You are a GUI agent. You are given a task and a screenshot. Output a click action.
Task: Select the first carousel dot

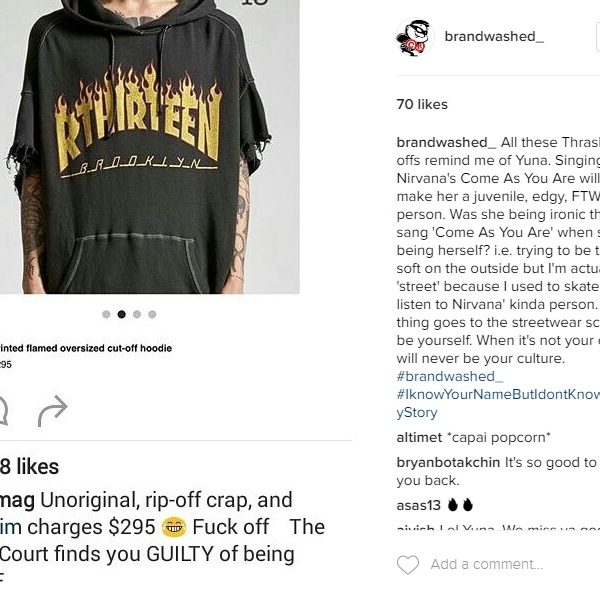coord(106,314)
